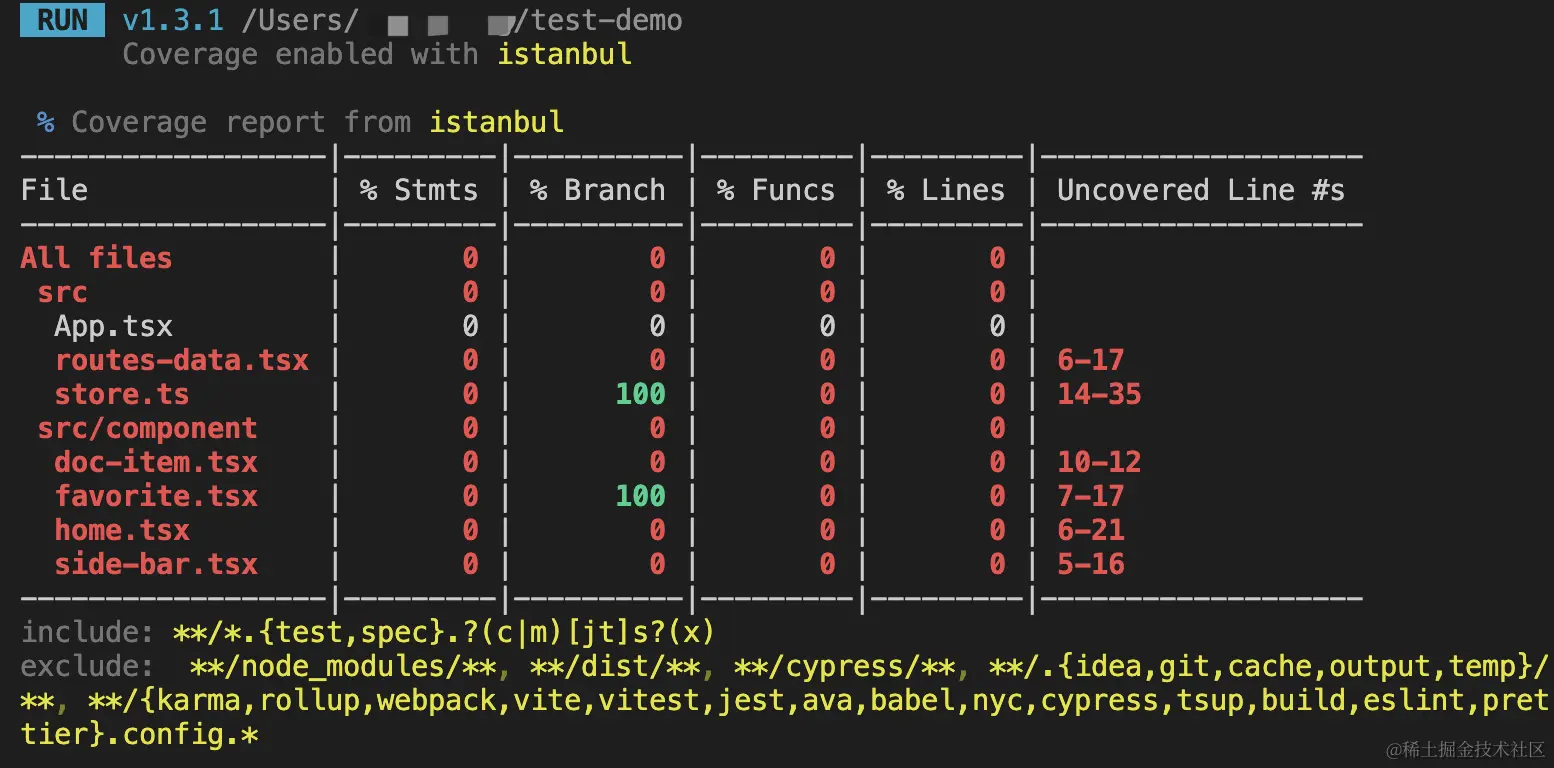Select the side-bar.tsx file name
Viewport: 1554px width, 768px height.
tap(156, 564)
